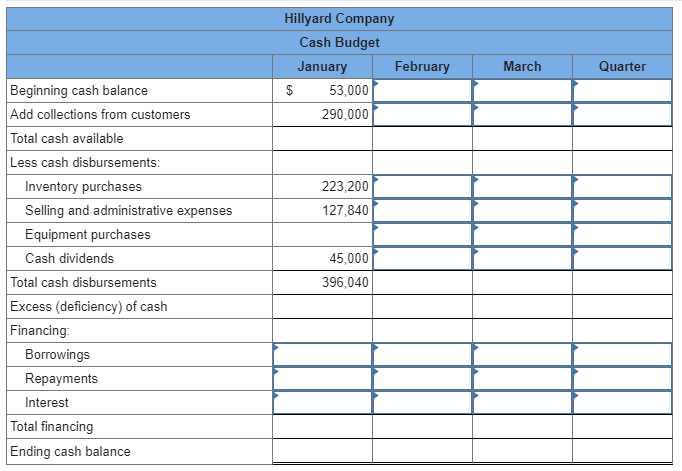682x471 pixels.
Task: Select Quarter inventory purchases input
Action: click(x=622, y=187)
